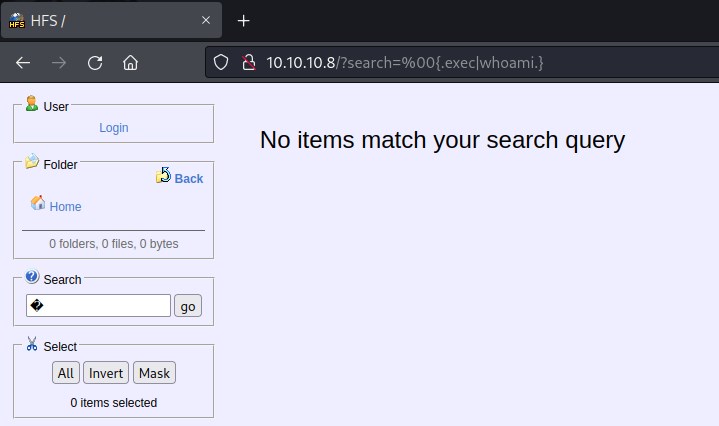Close the HFS / tab
The width and height of the screenshot is (719, 426).
tap(206, 20)
